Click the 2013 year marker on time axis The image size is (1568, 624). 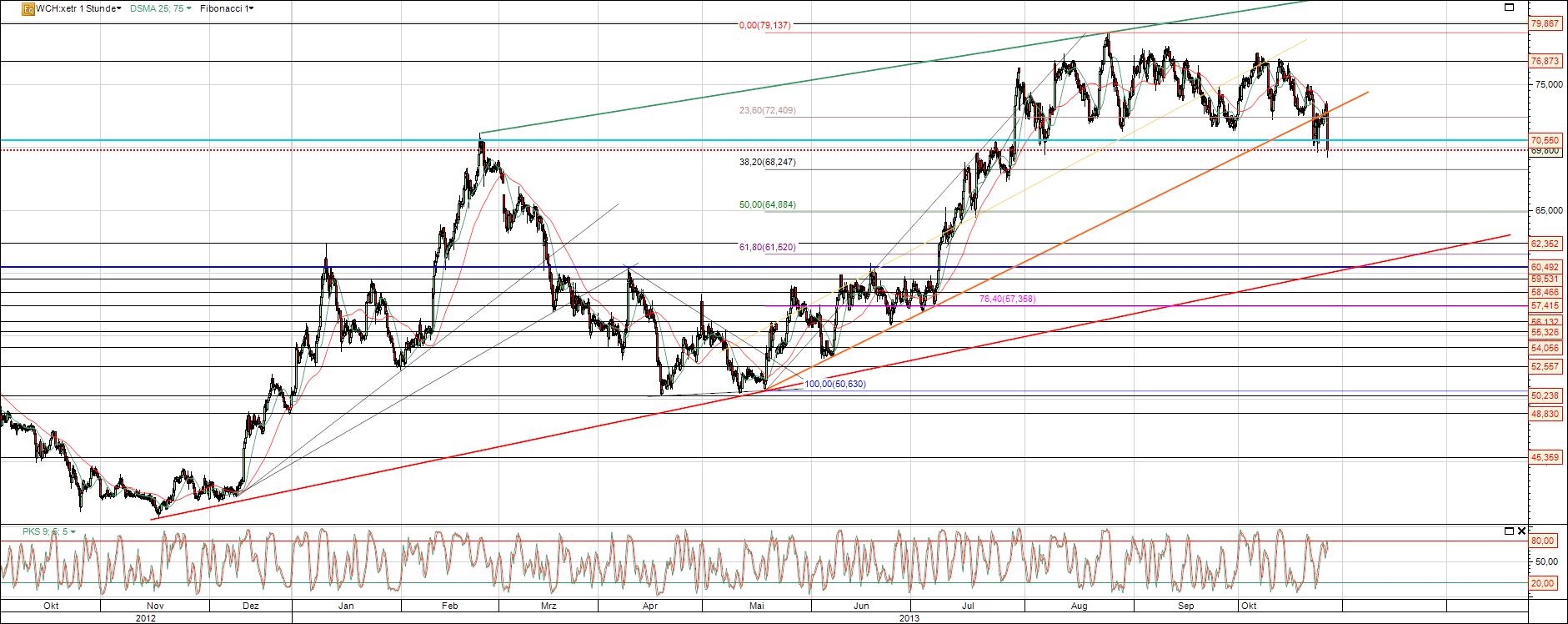coord(909,618)
